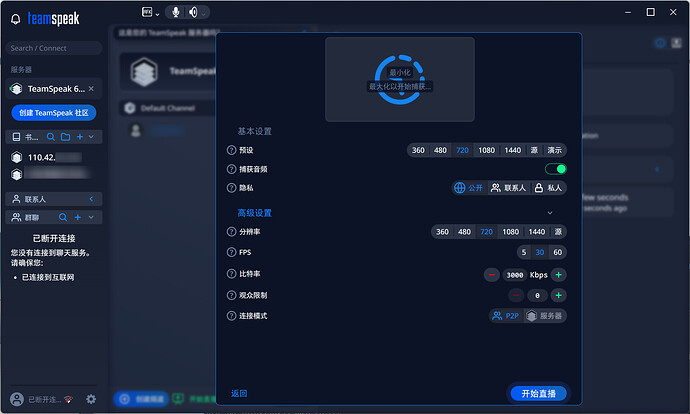Click the help icon next to 预设
Image resolution: width=690 pixels, height=414 pixels.
(x=231, y=150)
